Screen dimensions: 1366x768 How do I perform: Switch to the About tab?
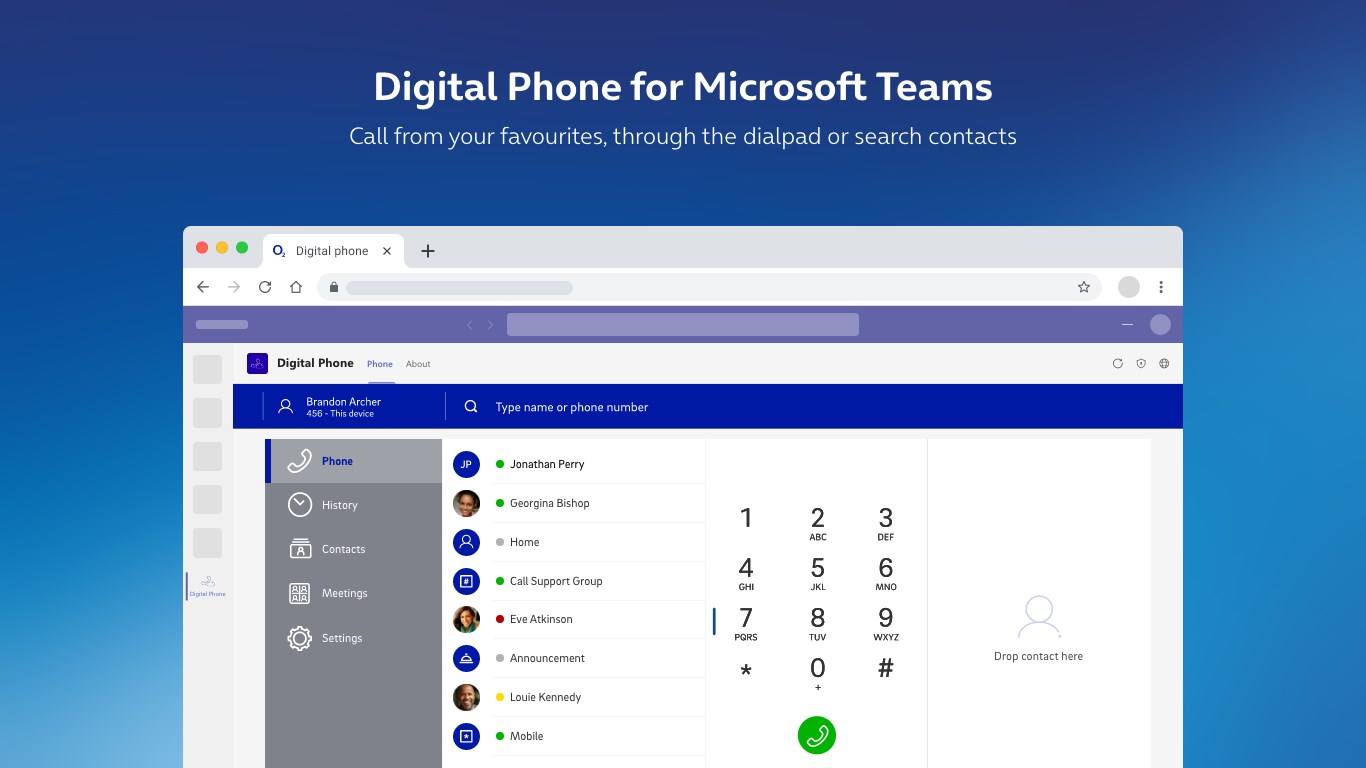[x=418, y=364]
